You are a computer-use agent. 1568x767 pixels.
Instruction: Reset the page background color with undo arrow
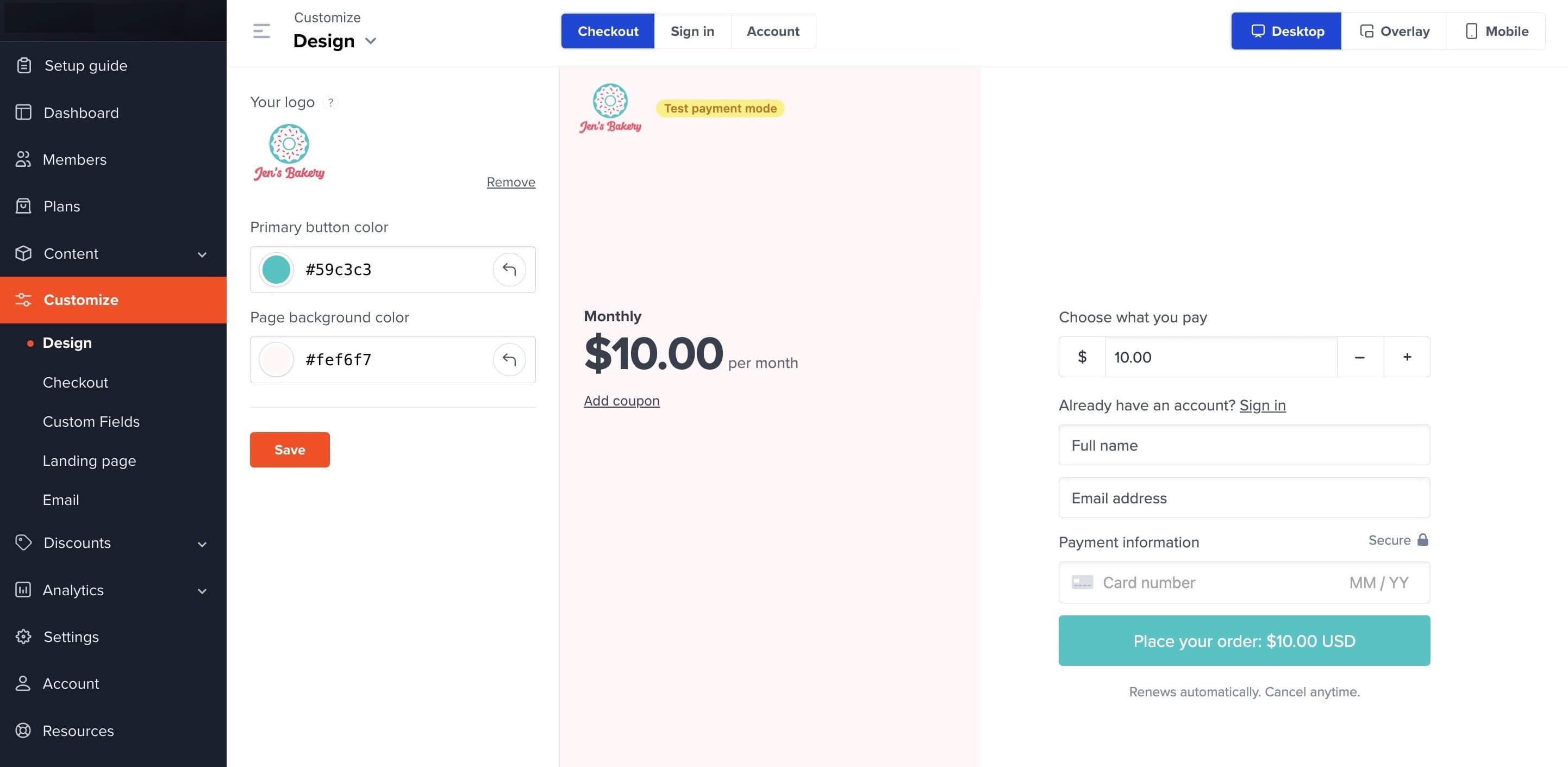[x=509, y=360]
